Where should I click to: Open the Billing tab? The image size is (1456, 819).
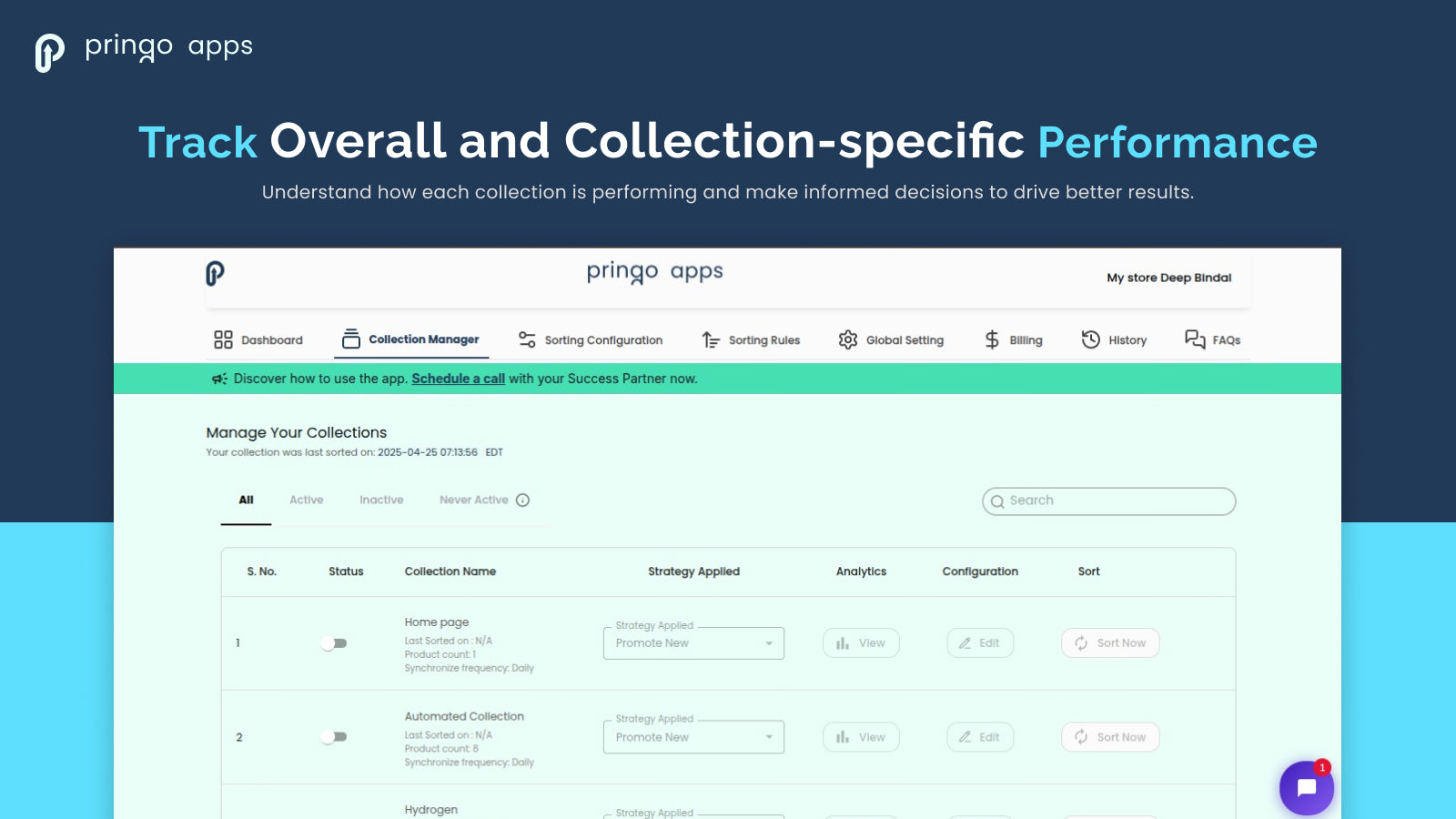(1014, 339)
